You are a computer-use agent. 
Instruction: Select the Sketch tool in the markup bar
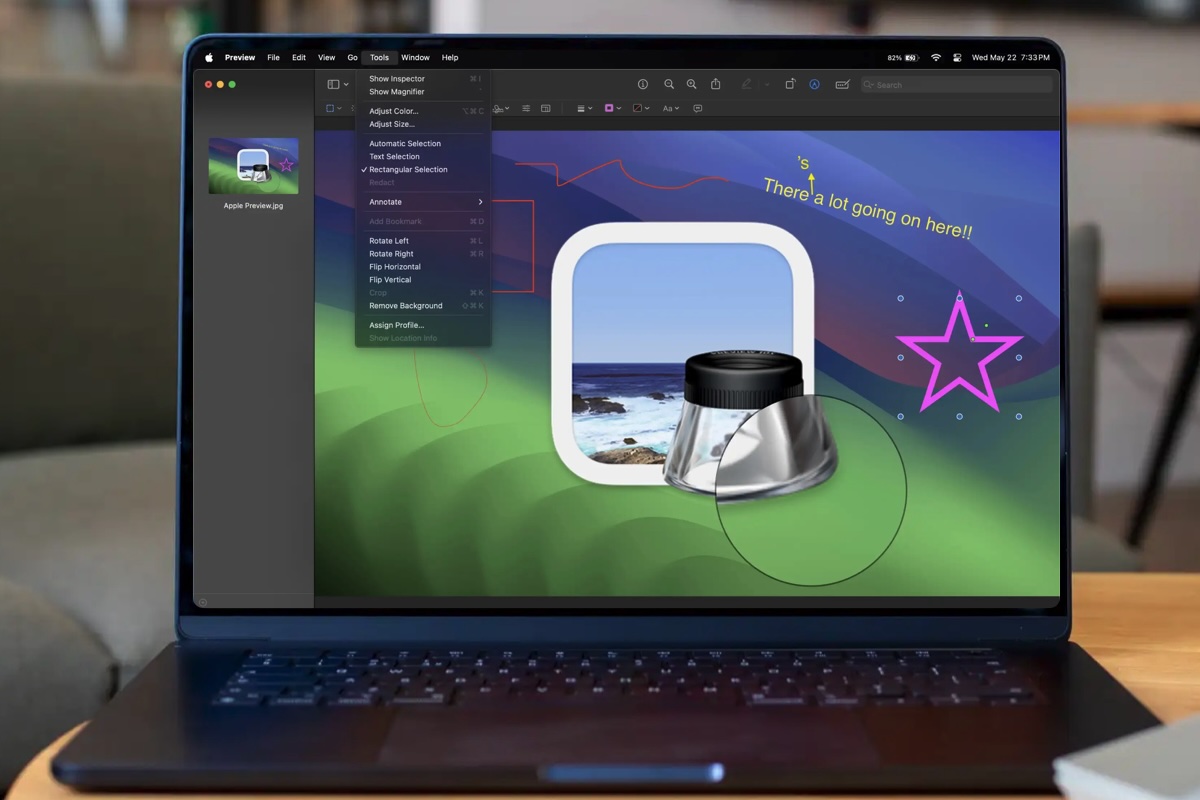click(498, 108)
